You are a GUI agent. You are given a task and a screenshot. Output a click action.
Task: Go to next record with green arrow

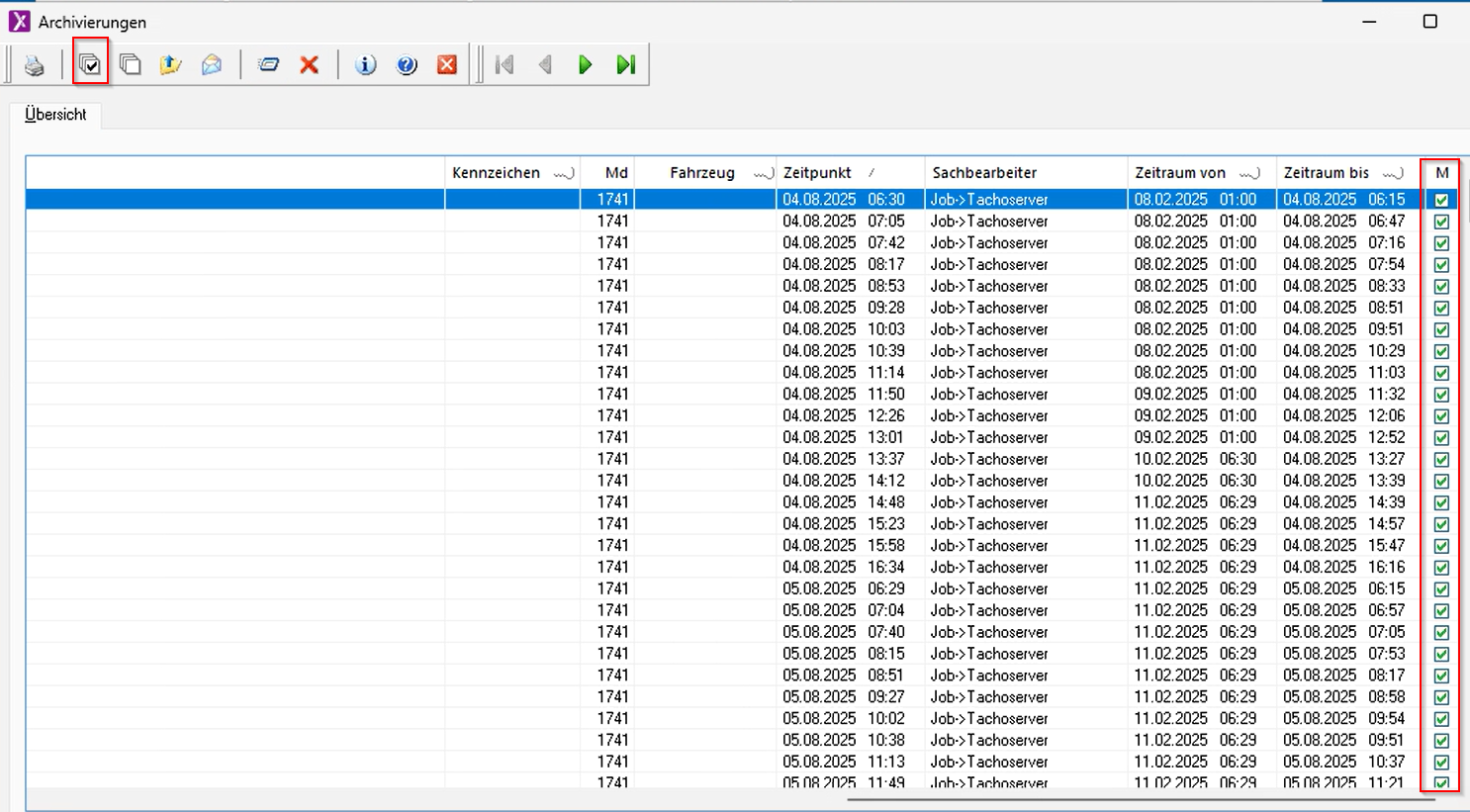pos(585,65)
